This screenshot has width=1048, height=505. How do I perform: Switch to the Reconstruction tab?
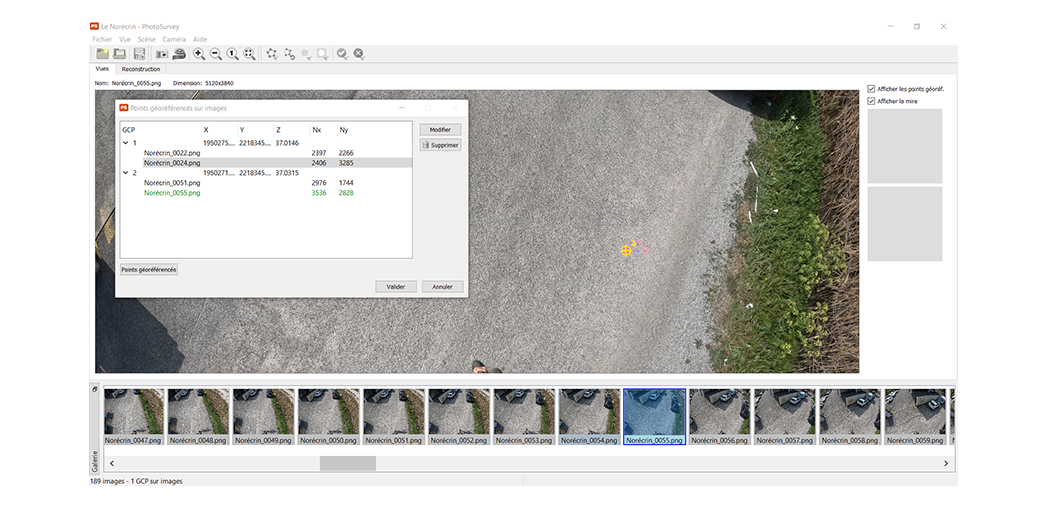(x=141, y=69)
